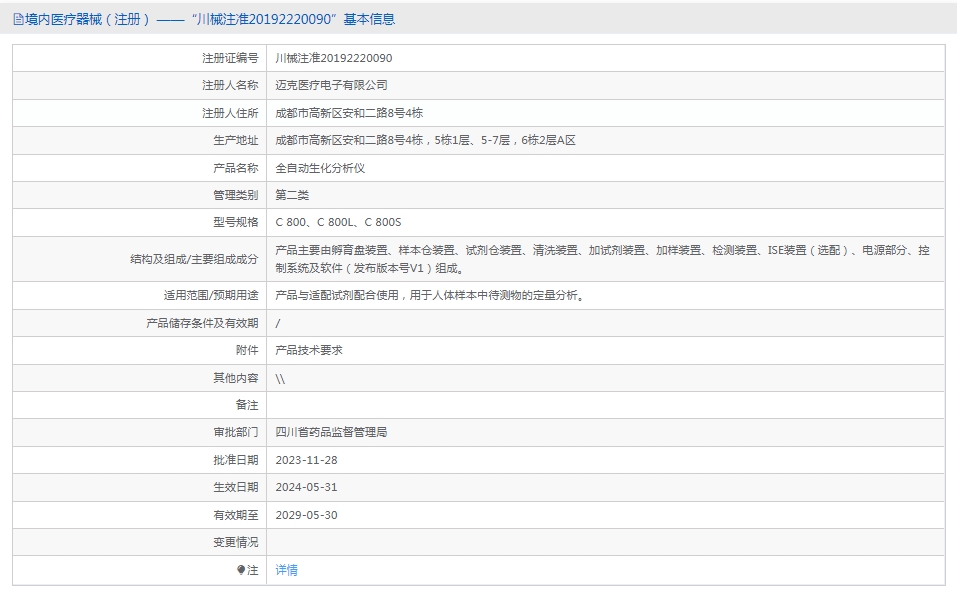The image size is (957, 594).
Task: Click the 结构及组成 description text
Action: pyautogui.click(x=602, y=259)
